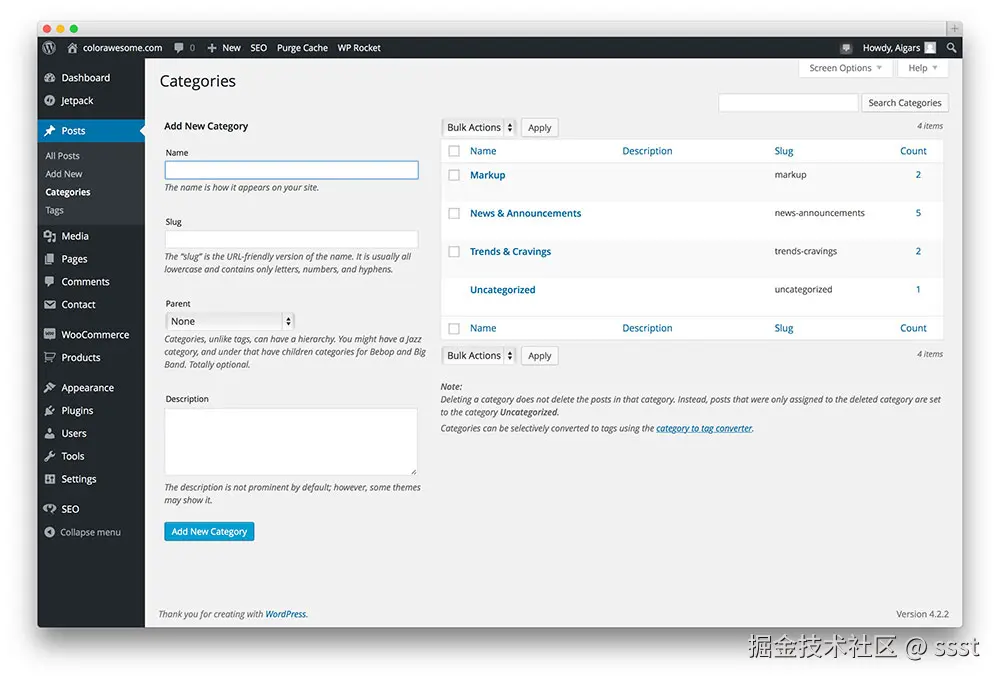Open the Uncategorized category link
The image size is (1000, 681).
tap(503, 289)
